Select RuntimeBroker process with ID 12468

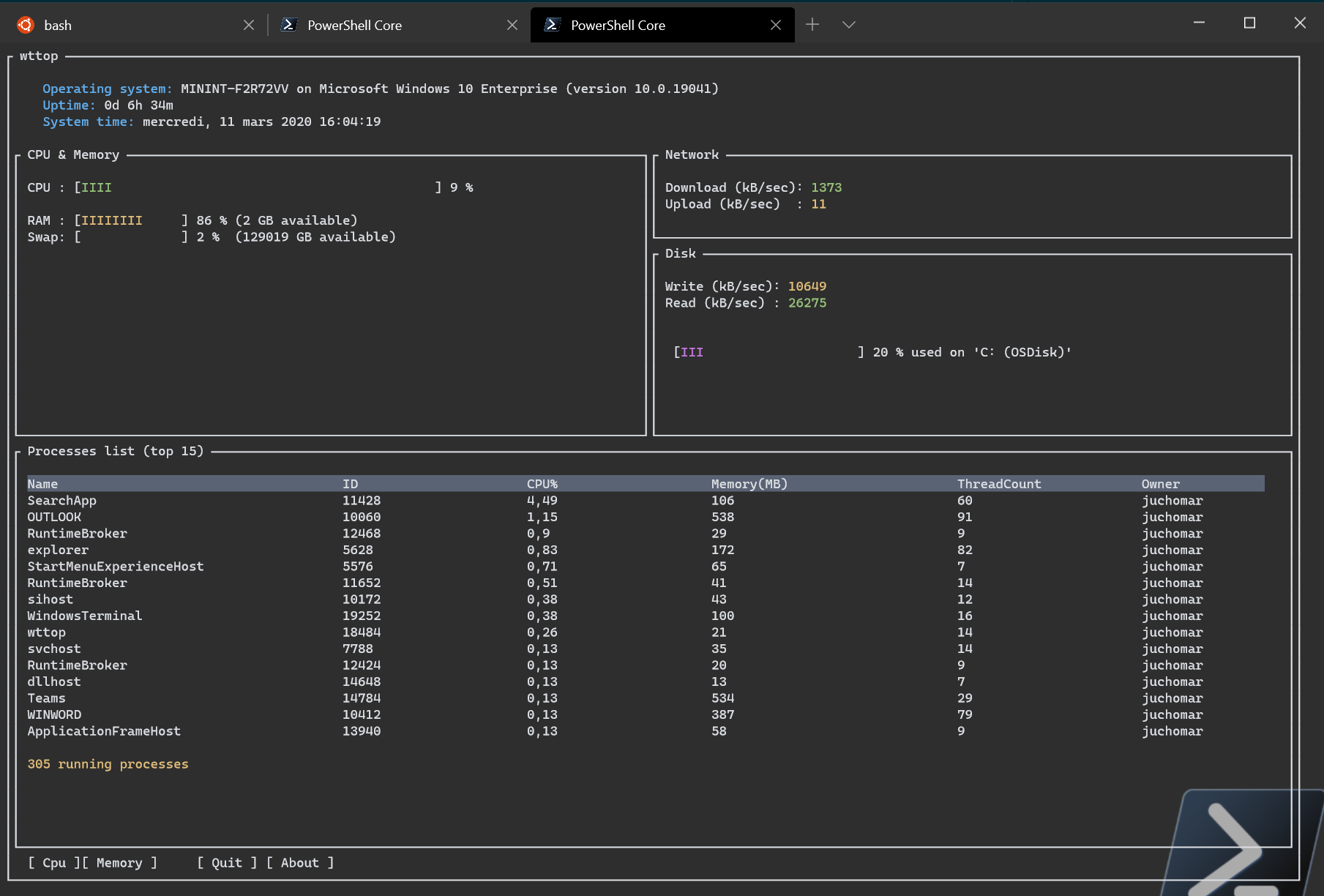click(x=646, y=534)
